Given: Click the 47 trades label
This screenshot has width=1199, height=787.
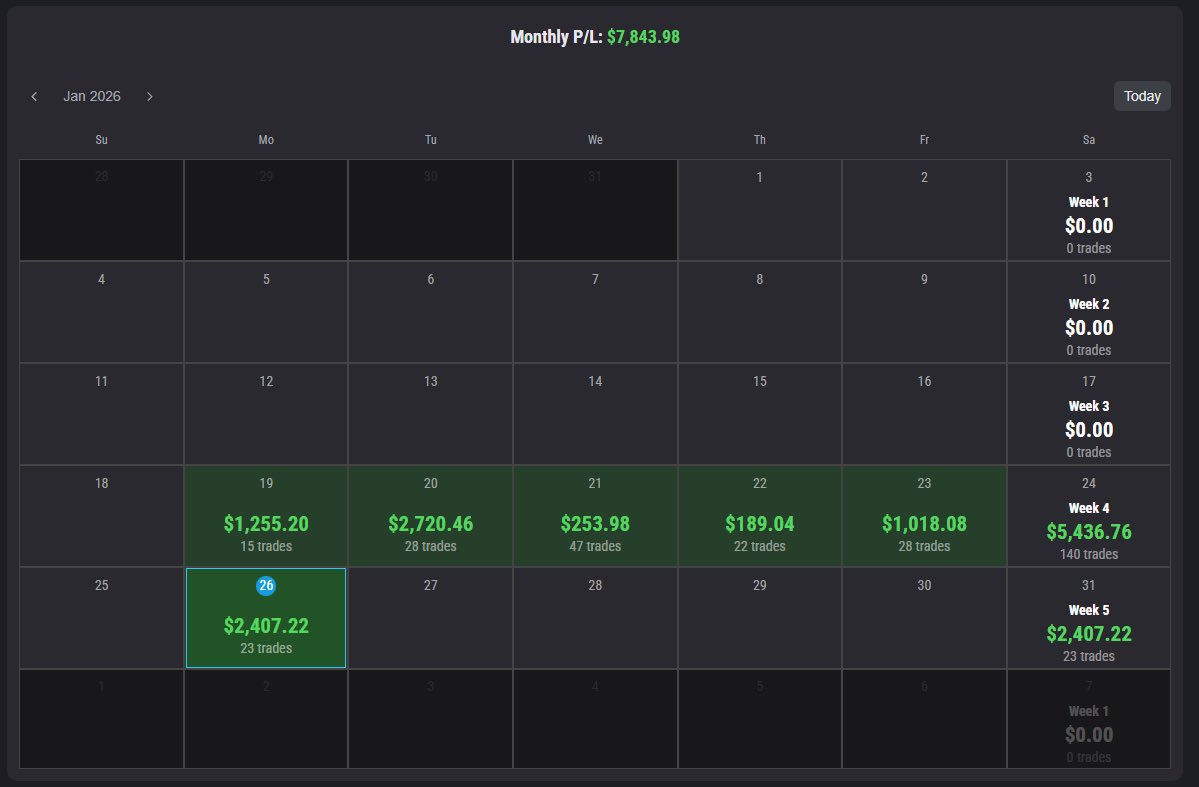Looking at the screenshot, I should (x=595, y=546).
